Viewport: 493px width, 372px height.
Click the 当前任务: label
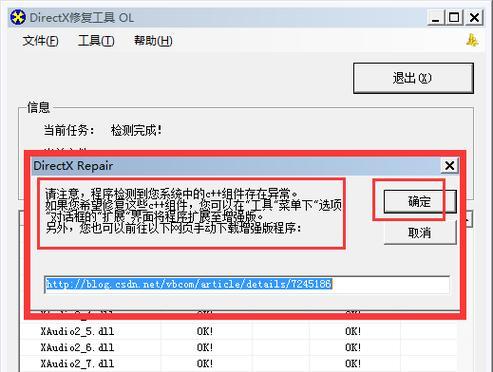coord(69,130)
